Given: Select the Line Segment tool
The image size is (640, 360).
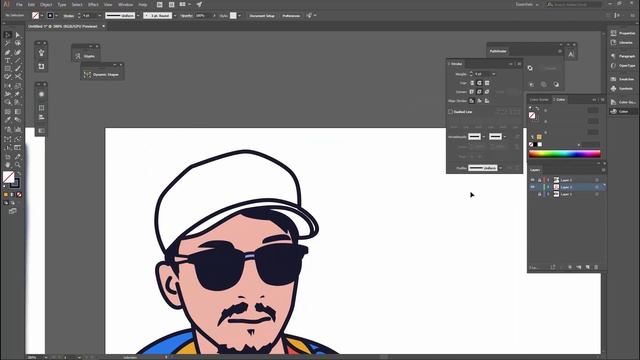Looking at the screenshot, I should (18, 60).
